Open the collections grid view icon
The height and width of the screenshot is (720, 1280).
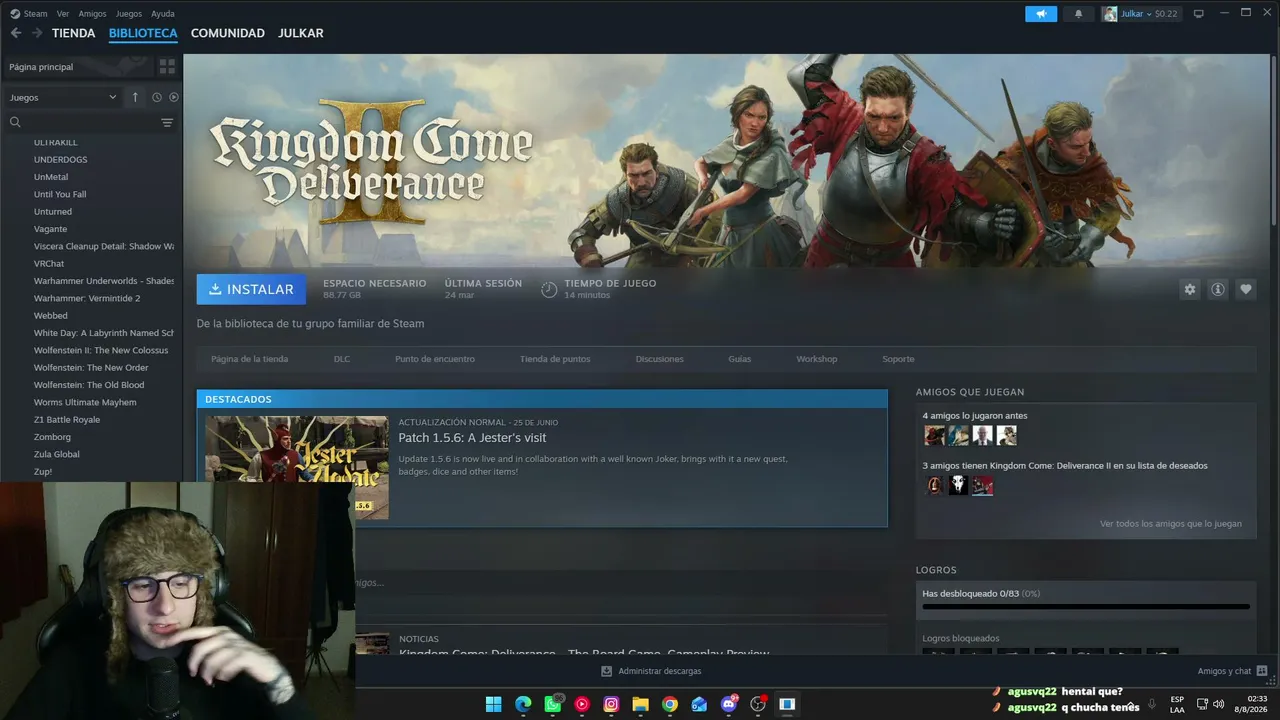pyautogui.click(x=167, y=67)
